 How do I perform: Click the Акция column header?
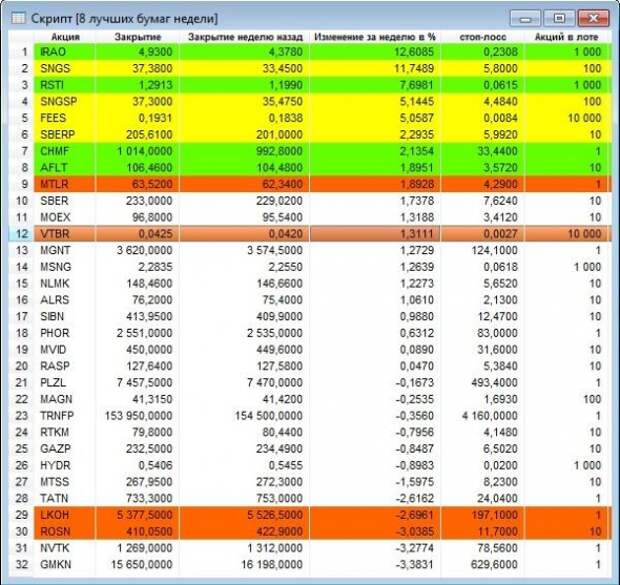coord(65,37)
